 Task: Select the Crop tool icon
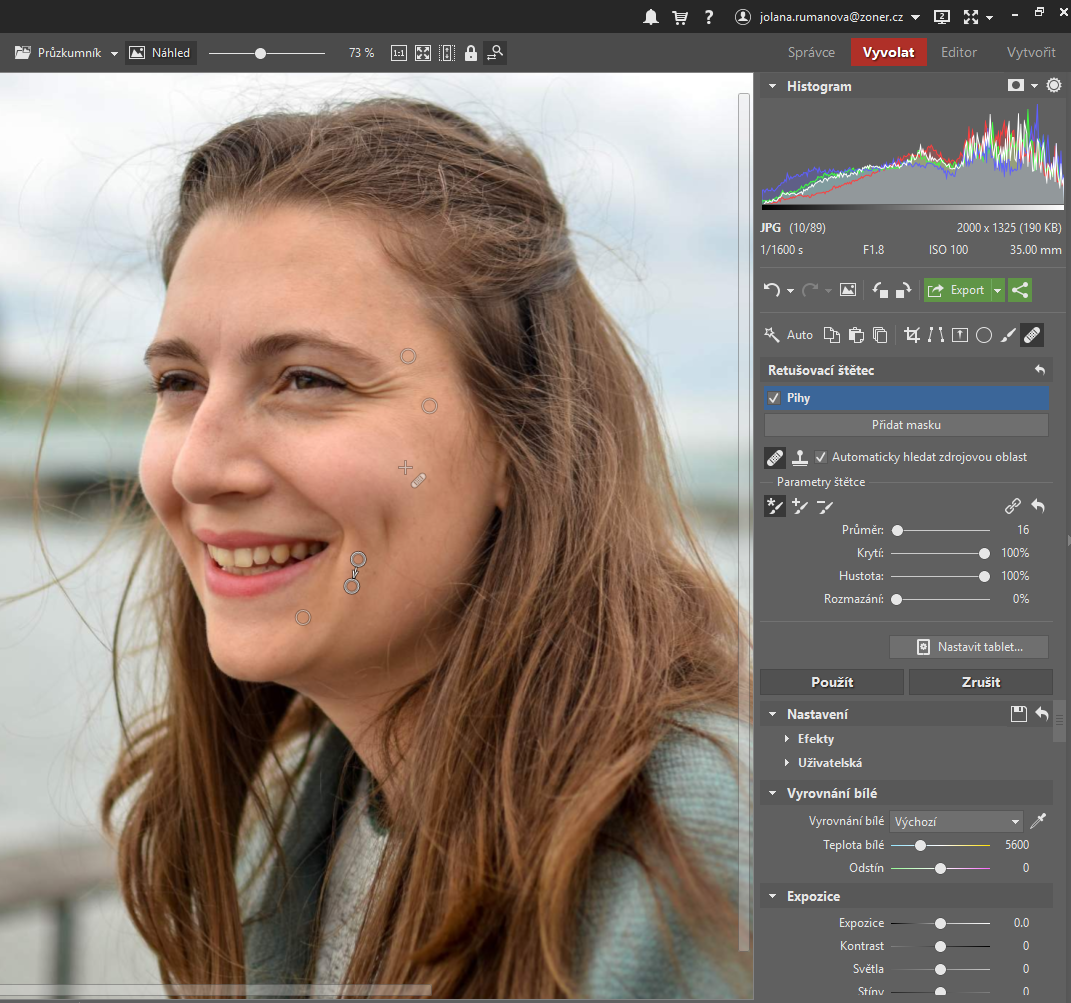click(x=911, y=335)
